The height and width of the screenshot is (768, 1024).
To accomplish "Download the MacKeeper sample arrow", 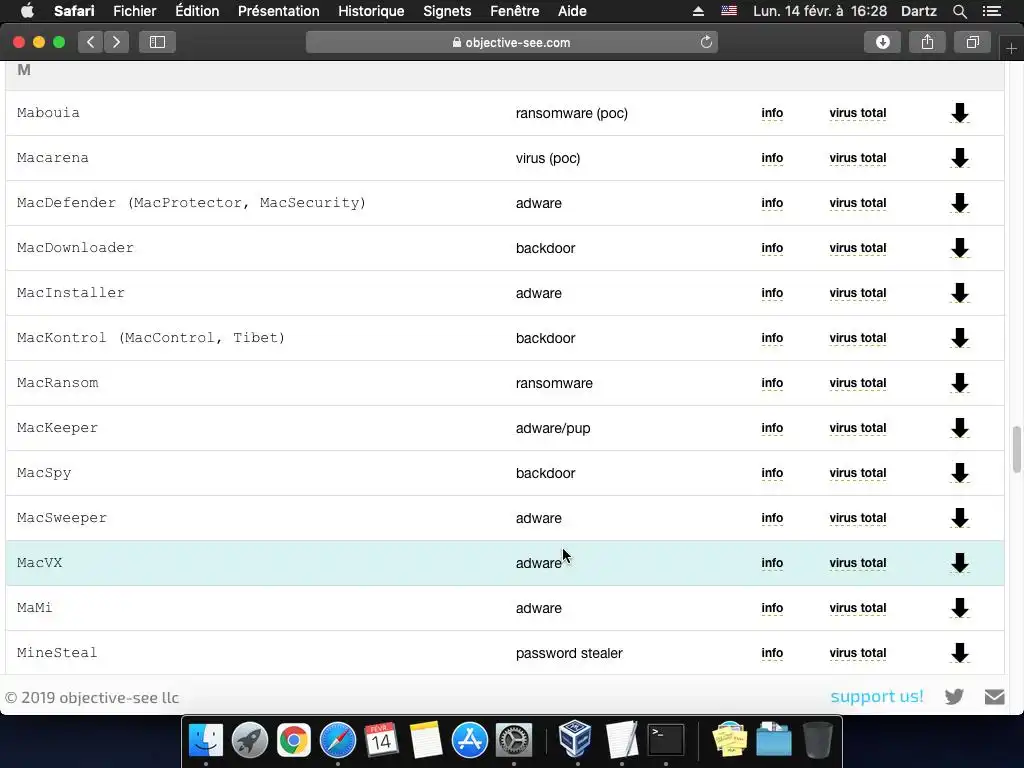I will pyautogui.click(x=959, y=428).
